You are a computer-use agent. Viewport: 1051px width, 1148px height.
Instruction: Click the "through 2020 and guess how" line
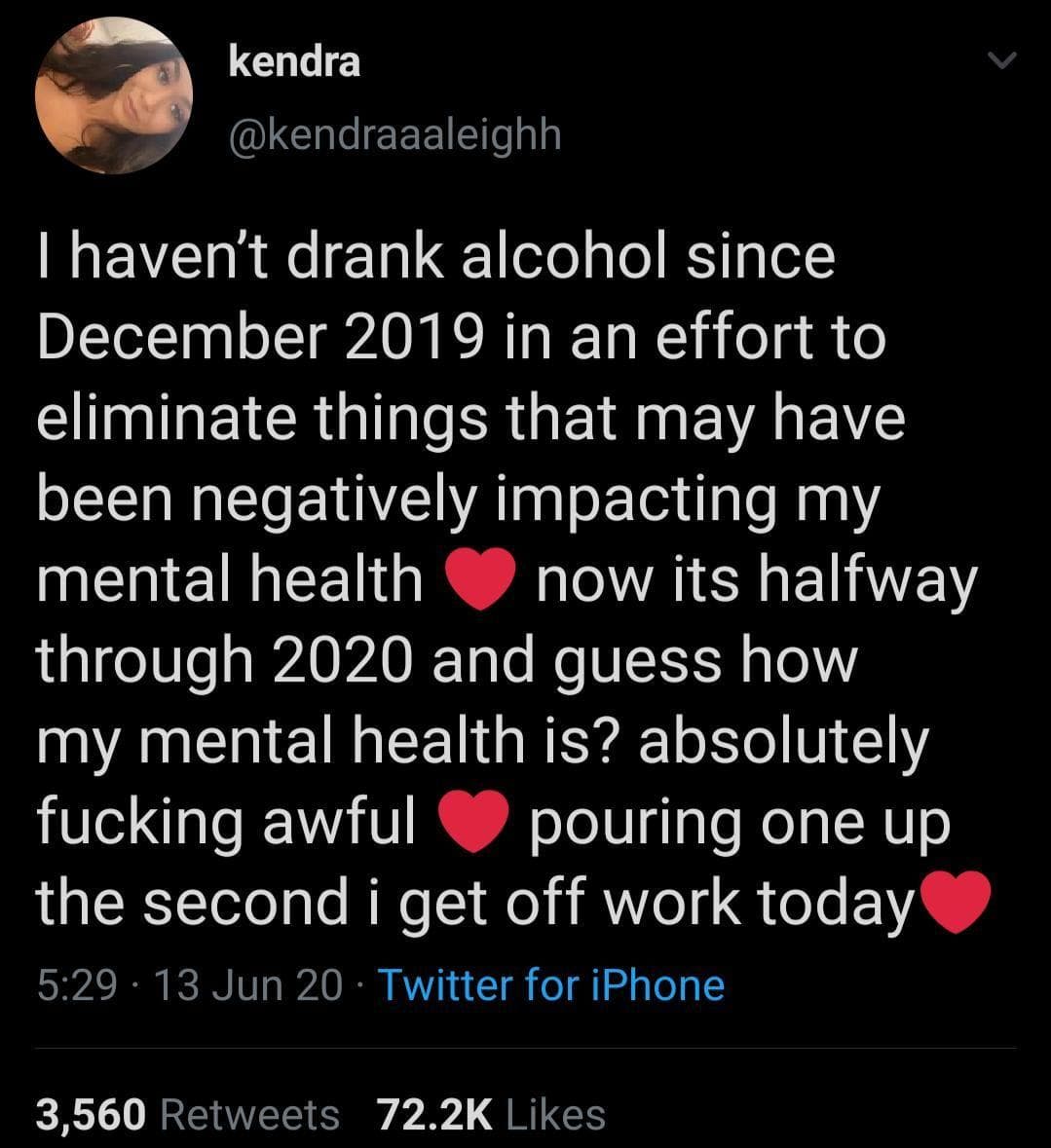coord(447,661)
